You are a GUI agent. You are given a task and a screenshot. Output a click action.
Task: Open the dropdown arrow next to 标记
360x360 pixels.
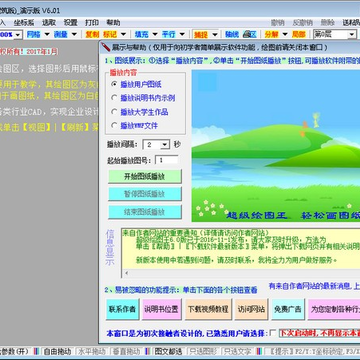point(124,34)
